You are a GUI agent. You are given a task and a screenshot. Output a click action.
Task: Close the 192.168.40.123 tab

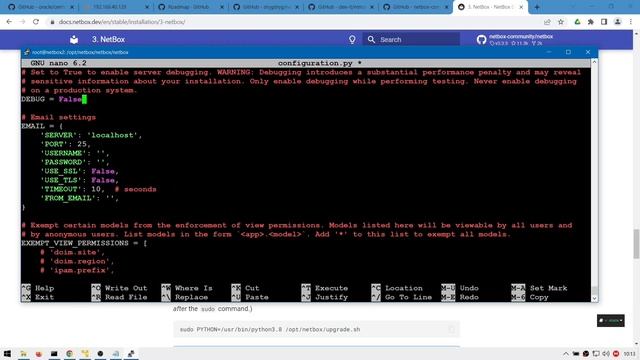click(x=147, y=7)
